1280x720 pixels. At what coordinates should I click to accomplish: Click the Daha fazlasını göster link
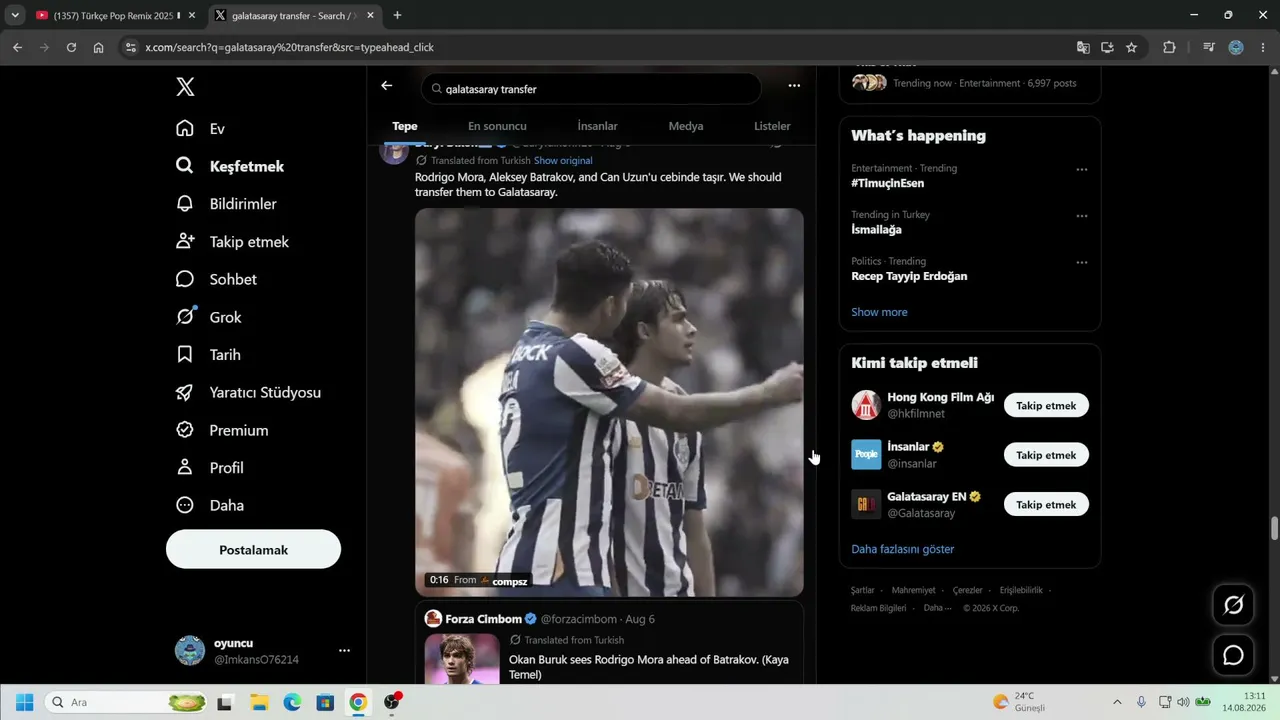click(x=902, y=549)
